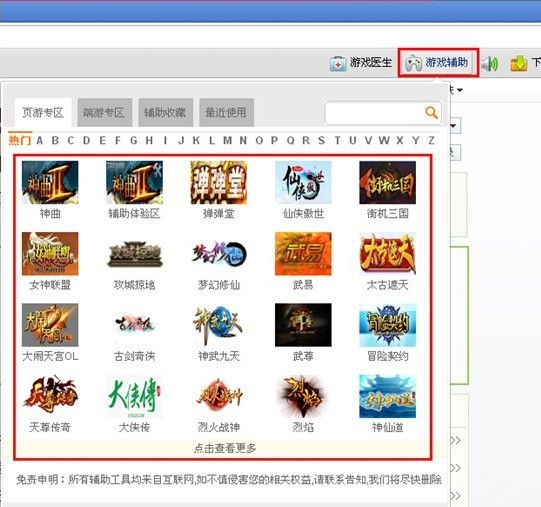541x507 pixels.
Task: Open the 武尊 game icon
Action: 303,325
